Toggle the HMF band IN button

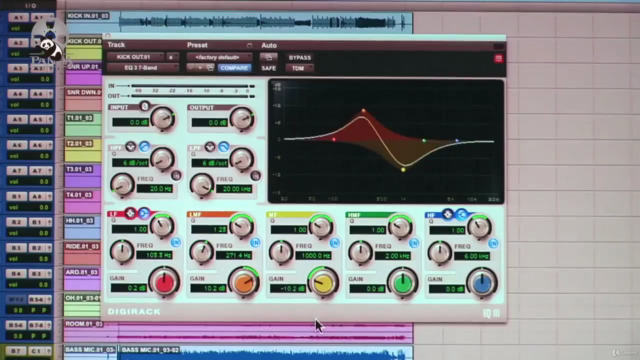(414, 244)
